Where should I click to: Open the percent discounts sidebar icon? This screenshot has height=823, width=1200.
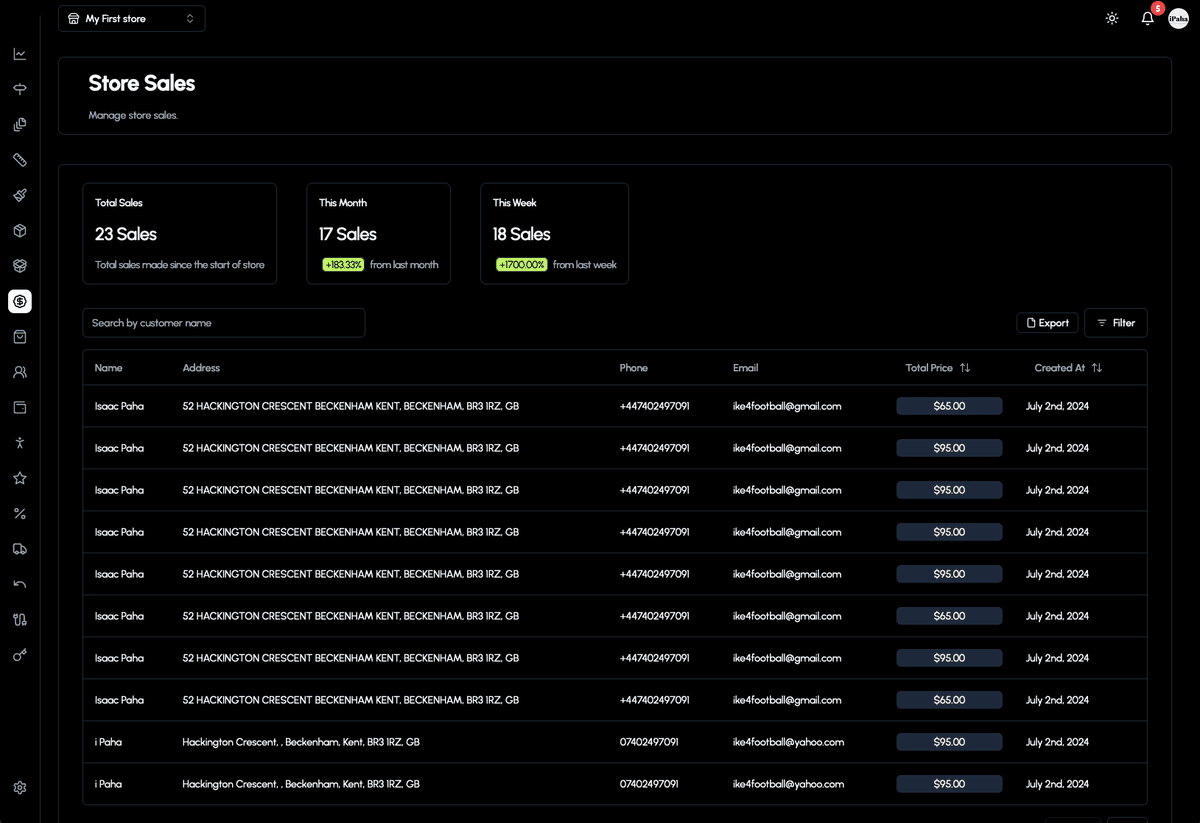(x=20, y=513)
